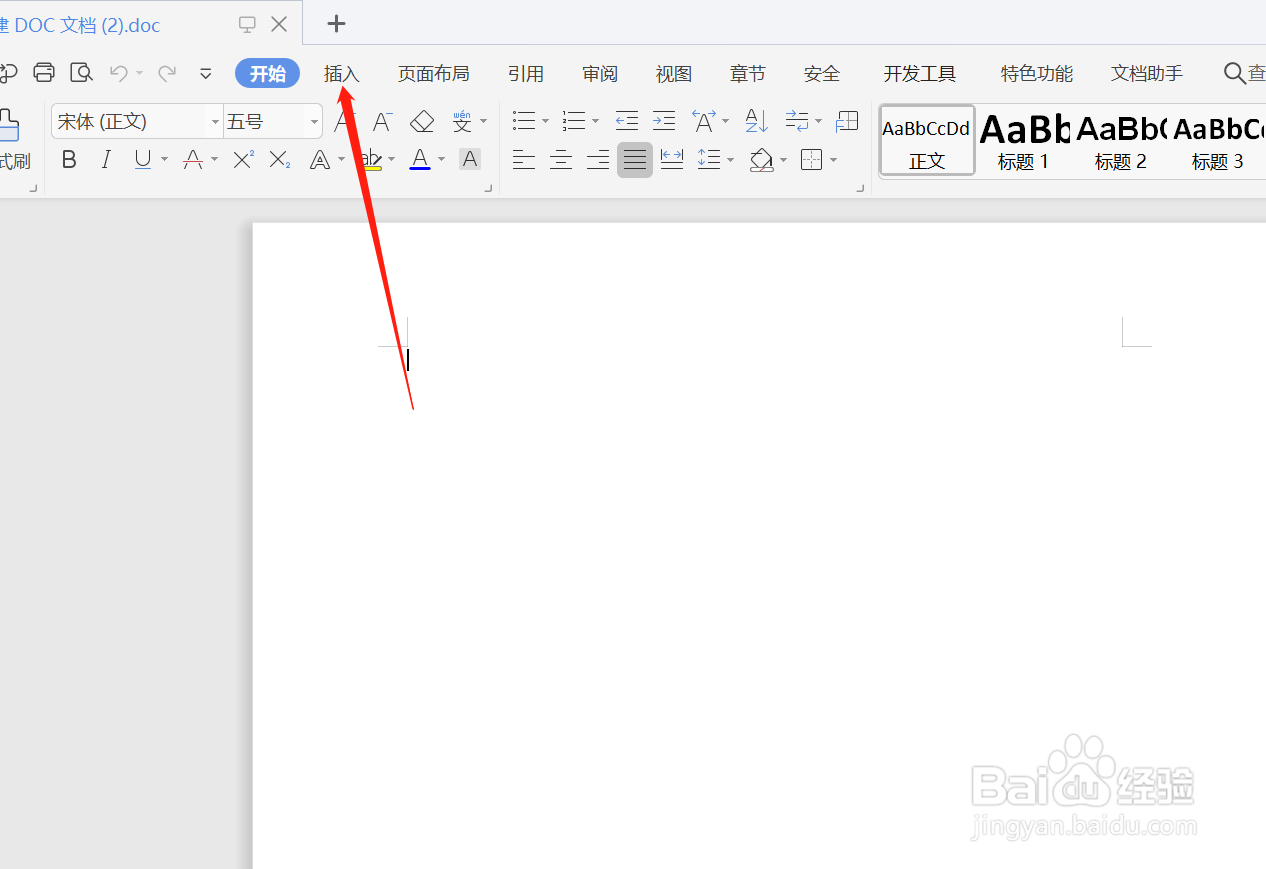Select the 开始 tab

pyautogui.click(x=268, y=74)
